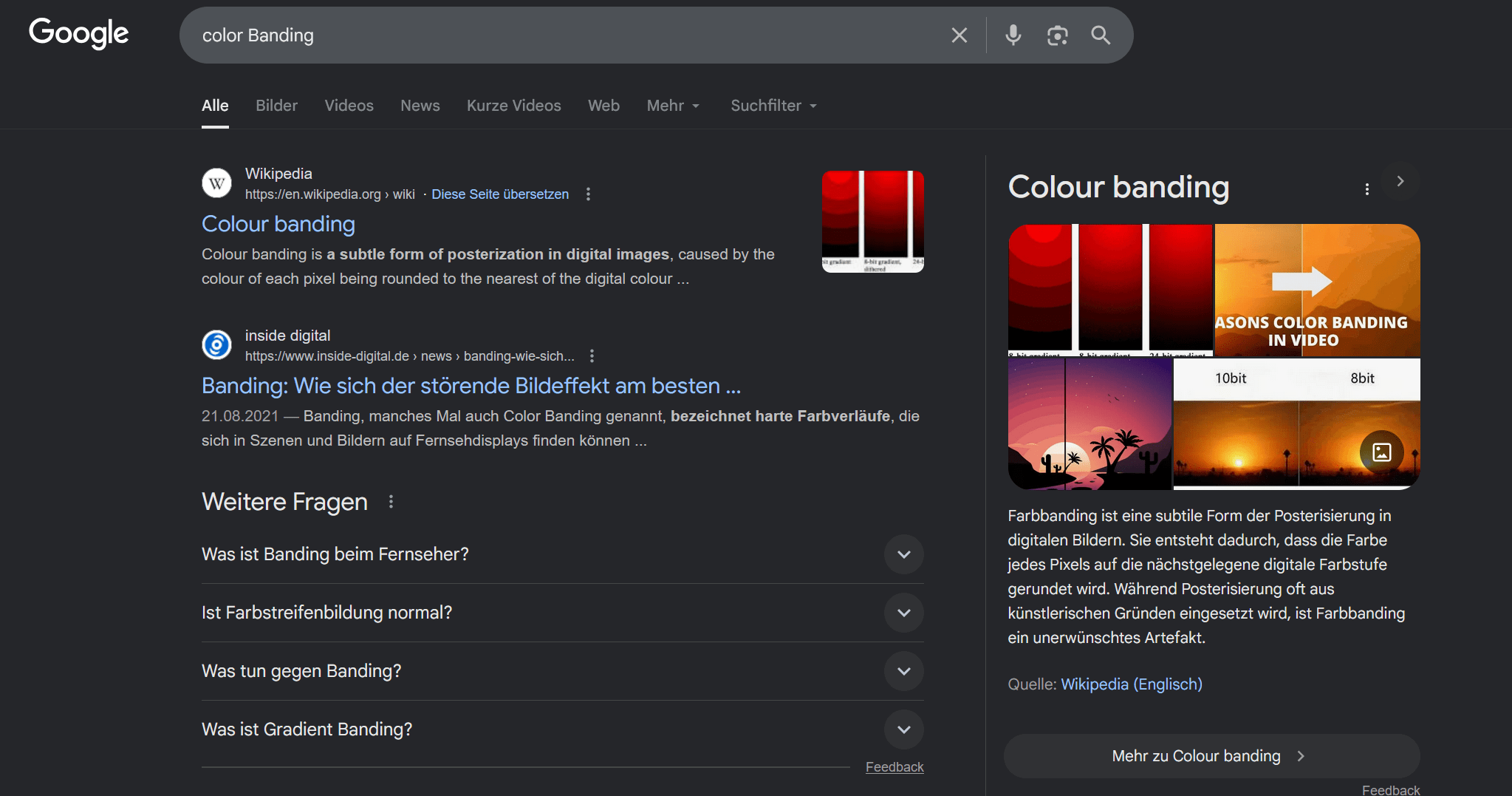This screenshot has width=1512, height=796.
Task: Open the "Colour banding" Wikipedia result title
Action: (x=278, y=224)
